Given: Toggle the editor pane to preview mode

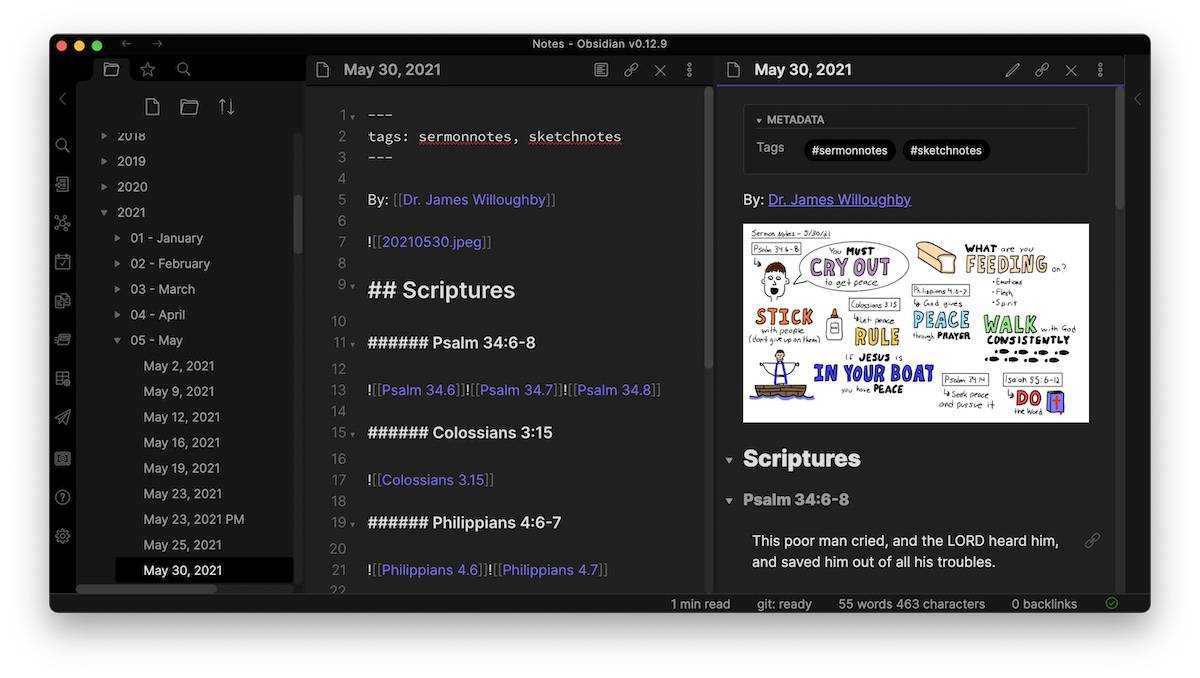Looking at the screenshot, I should pos(601,70).
